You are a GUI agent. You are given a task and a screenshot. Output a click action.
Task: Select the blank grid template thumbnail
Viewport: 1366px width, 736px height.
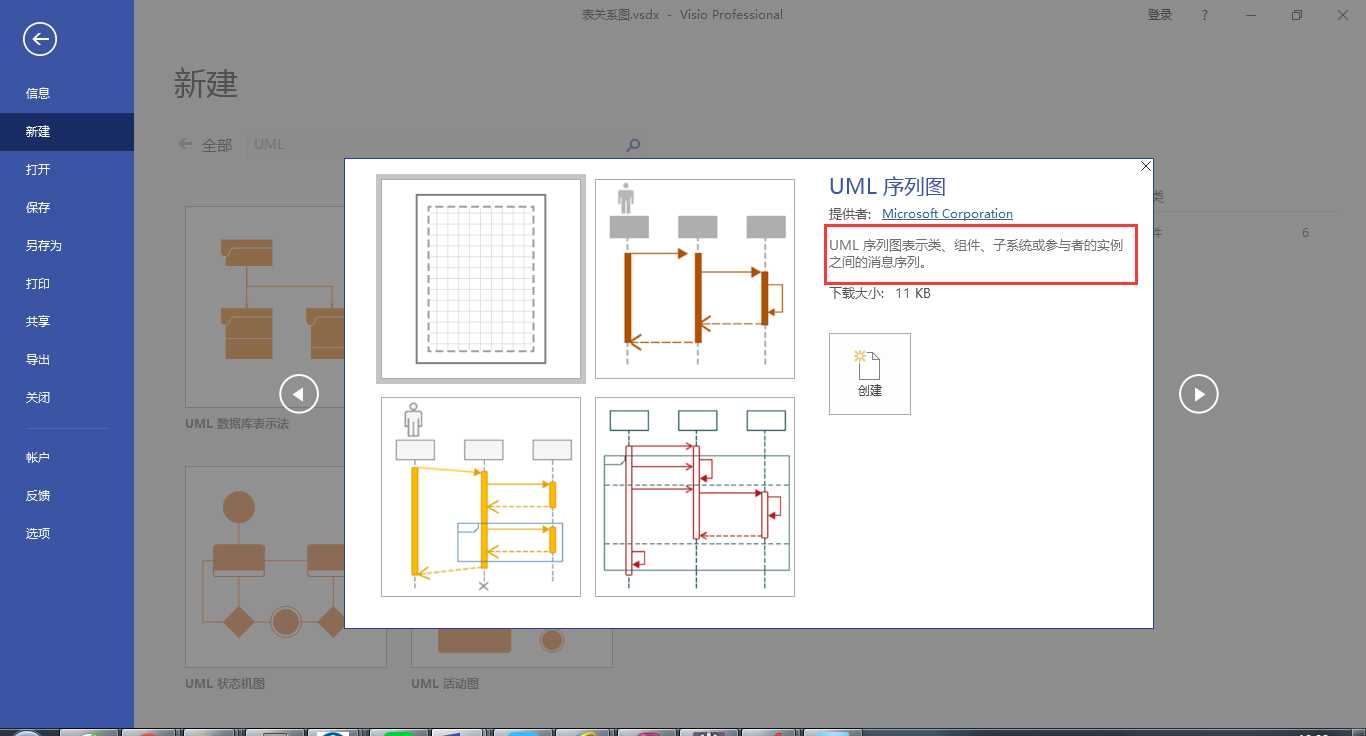(x=481, y=279)
